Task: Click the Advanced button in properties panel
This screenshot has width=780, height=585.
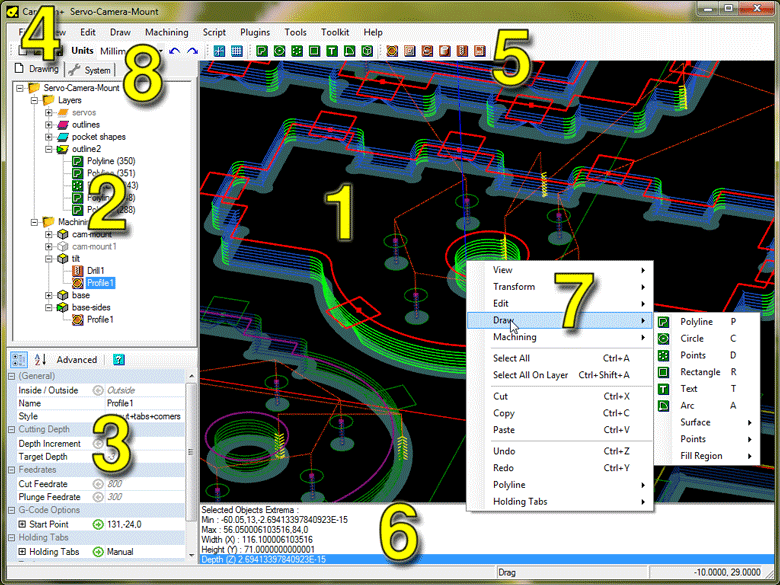Action: [x=77, y=360]
